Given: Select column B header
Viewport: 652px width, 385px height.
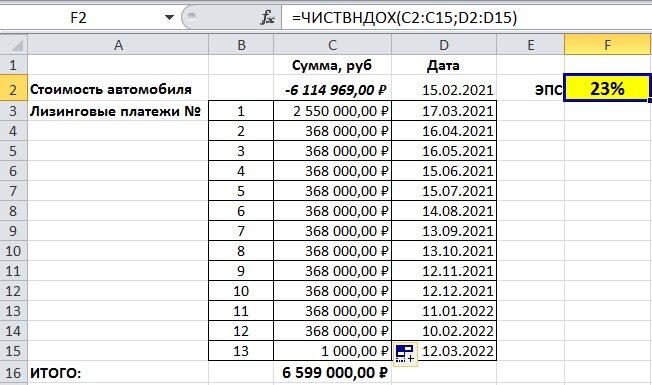Looking at the screenshot, I should coord(241,44).
